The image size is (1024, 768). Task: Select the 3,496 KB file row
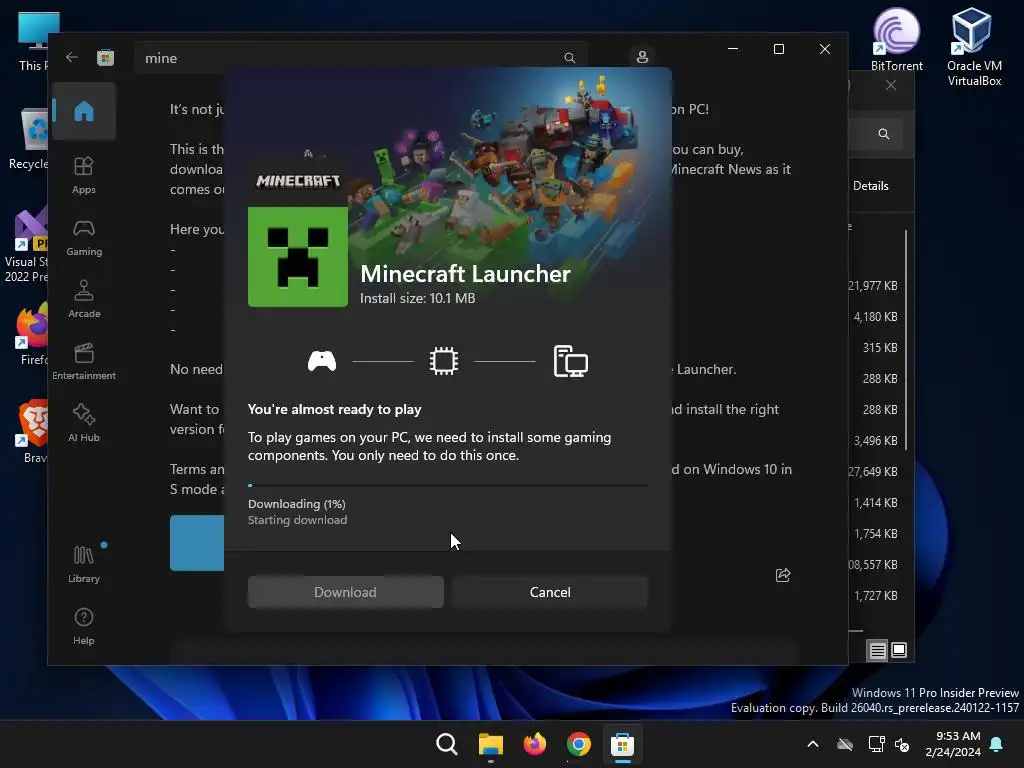click(873, 441)
